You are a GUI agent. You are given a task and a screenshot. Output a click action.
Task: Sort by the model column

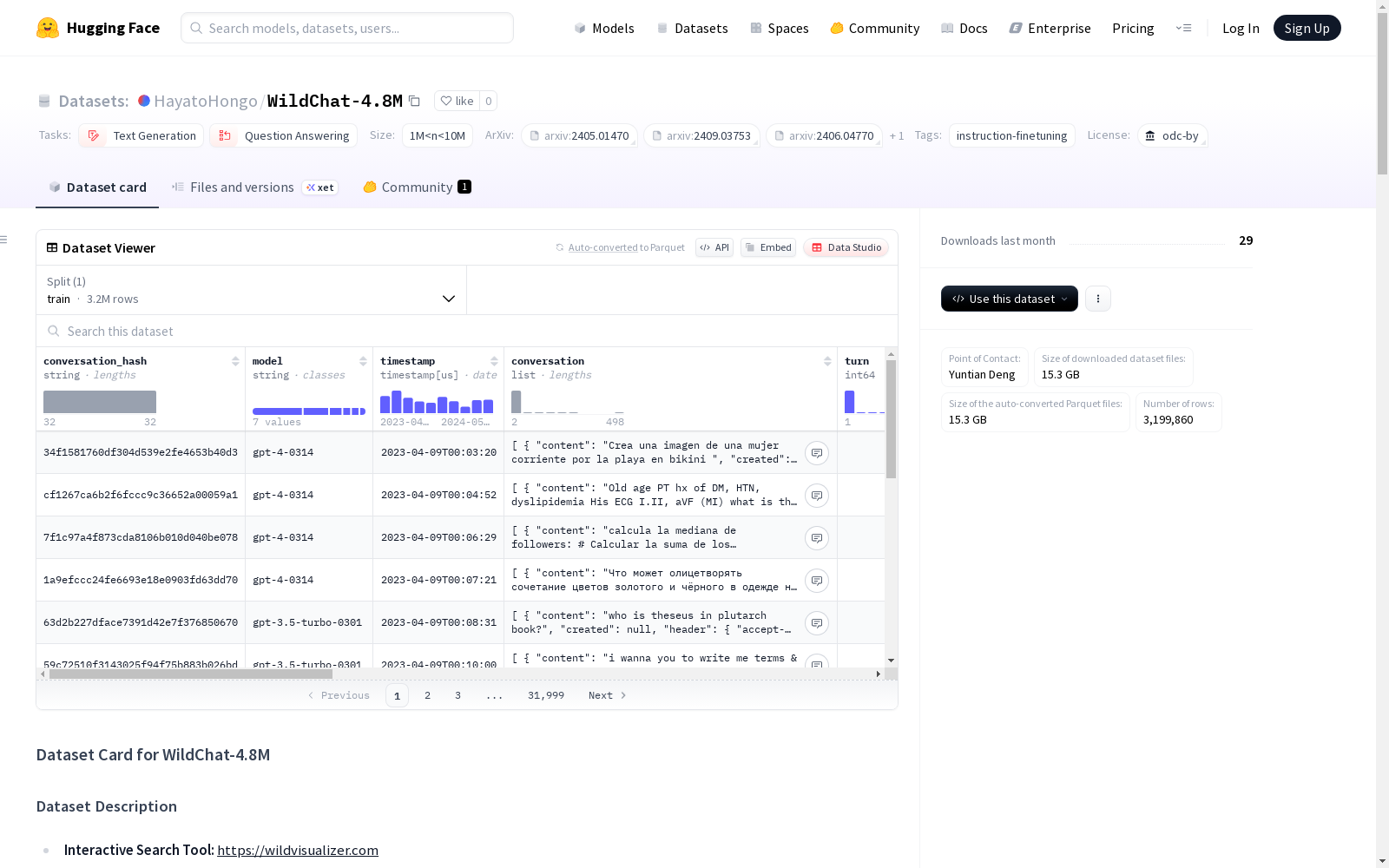pos(363,361)
